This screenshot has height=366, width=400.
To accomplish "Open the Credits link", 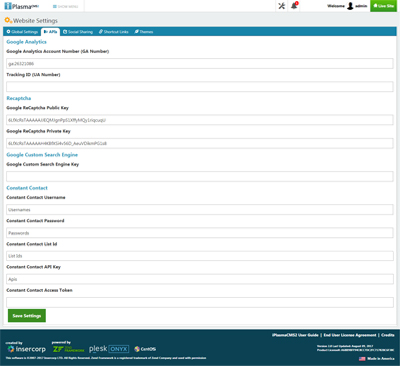I will pyautogui.click(x=388, y=335).
